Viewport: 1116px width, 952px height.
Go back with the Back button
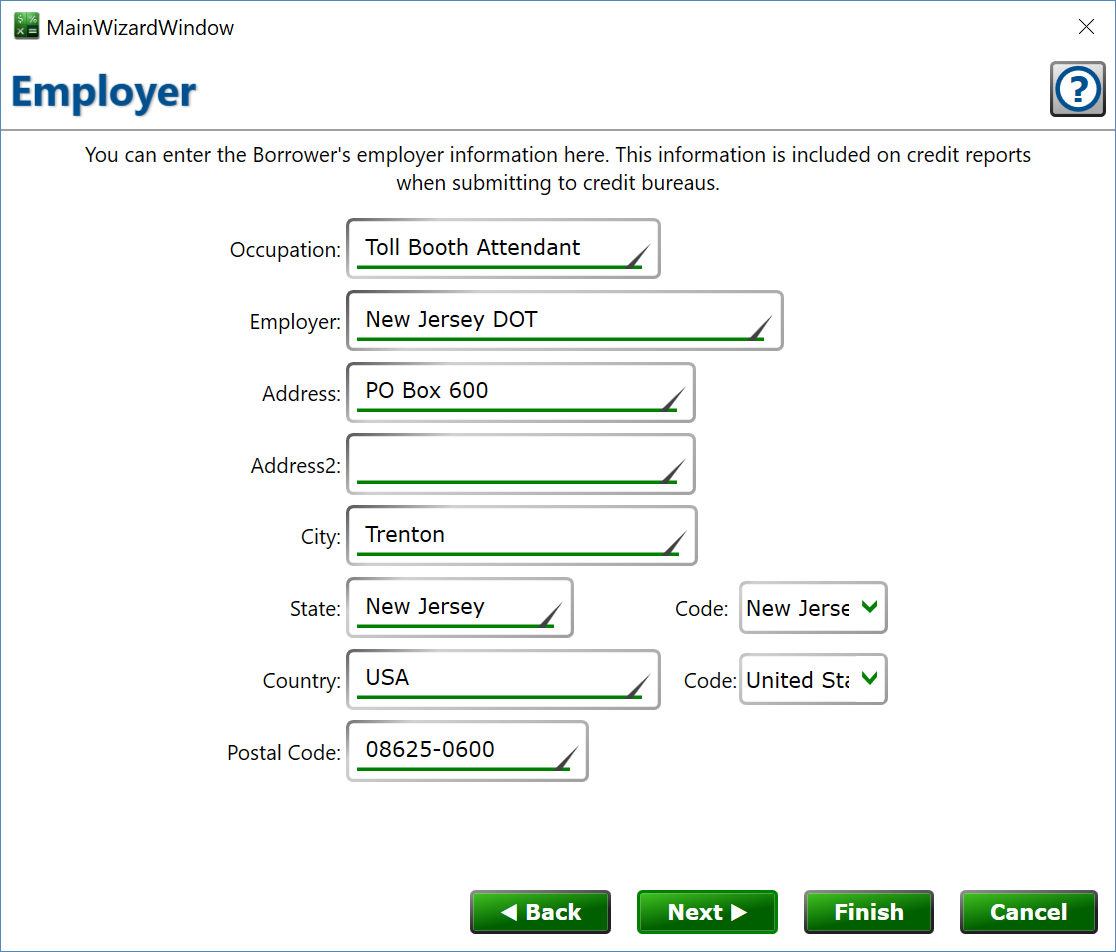[x=540, y=911]
